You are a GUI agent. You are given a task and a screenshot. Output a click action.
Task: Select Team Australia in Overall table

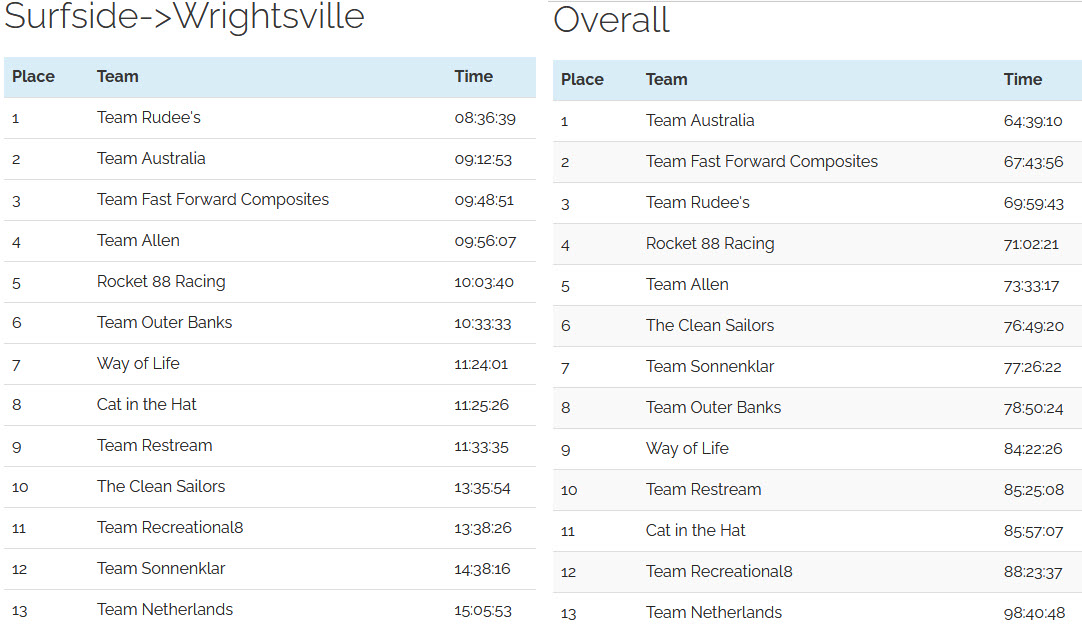[x=700, y=121]
